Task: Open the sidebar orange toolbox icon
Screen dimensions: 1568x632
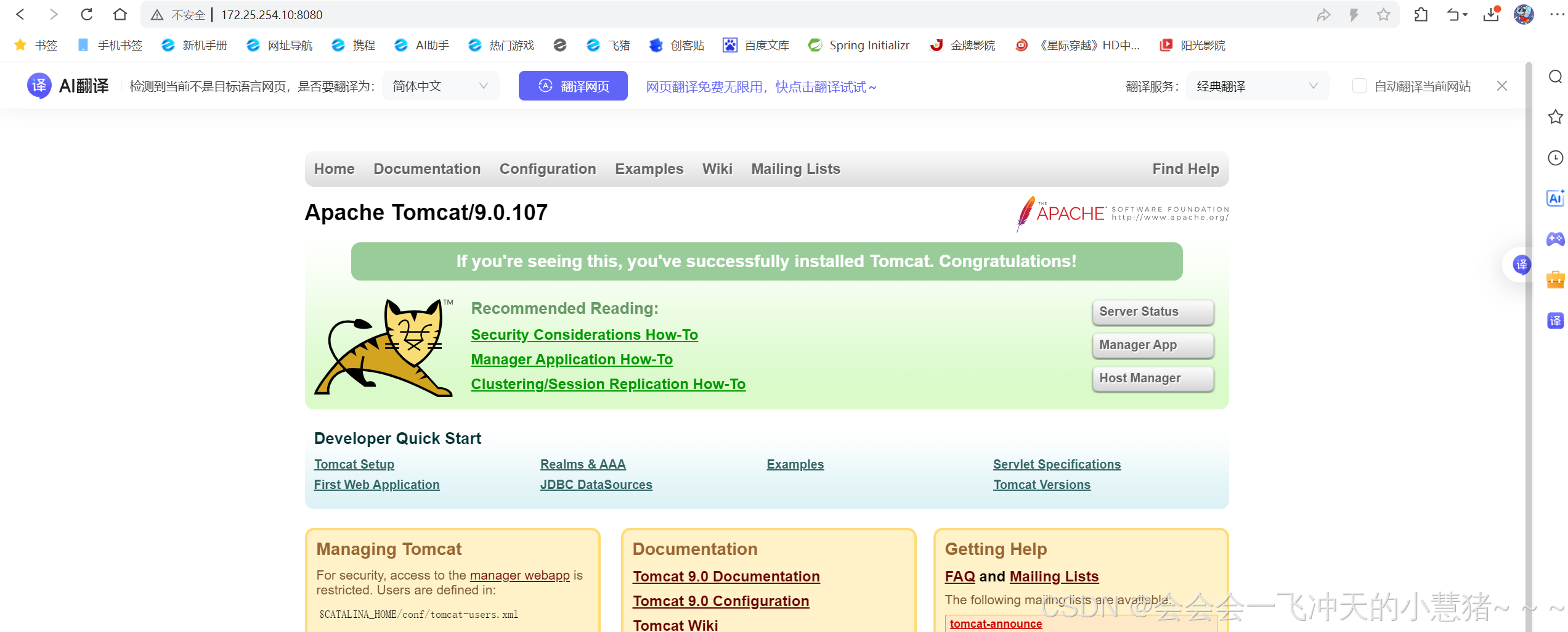Action: click(1556, 280)
